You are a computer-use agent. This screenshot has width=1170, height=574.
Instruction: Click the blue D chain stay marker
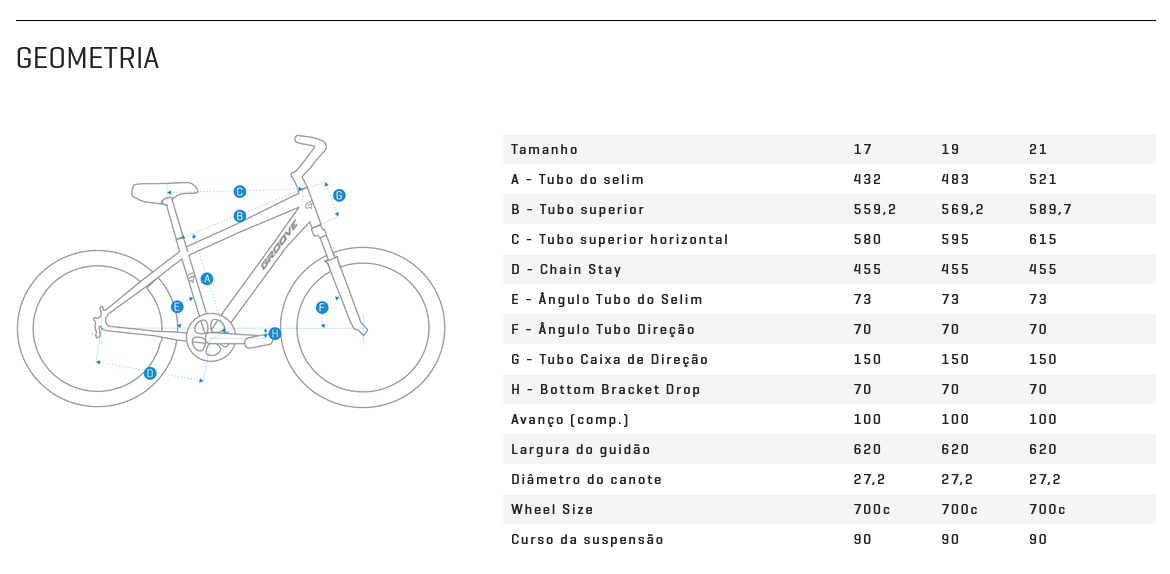[150, 373]
